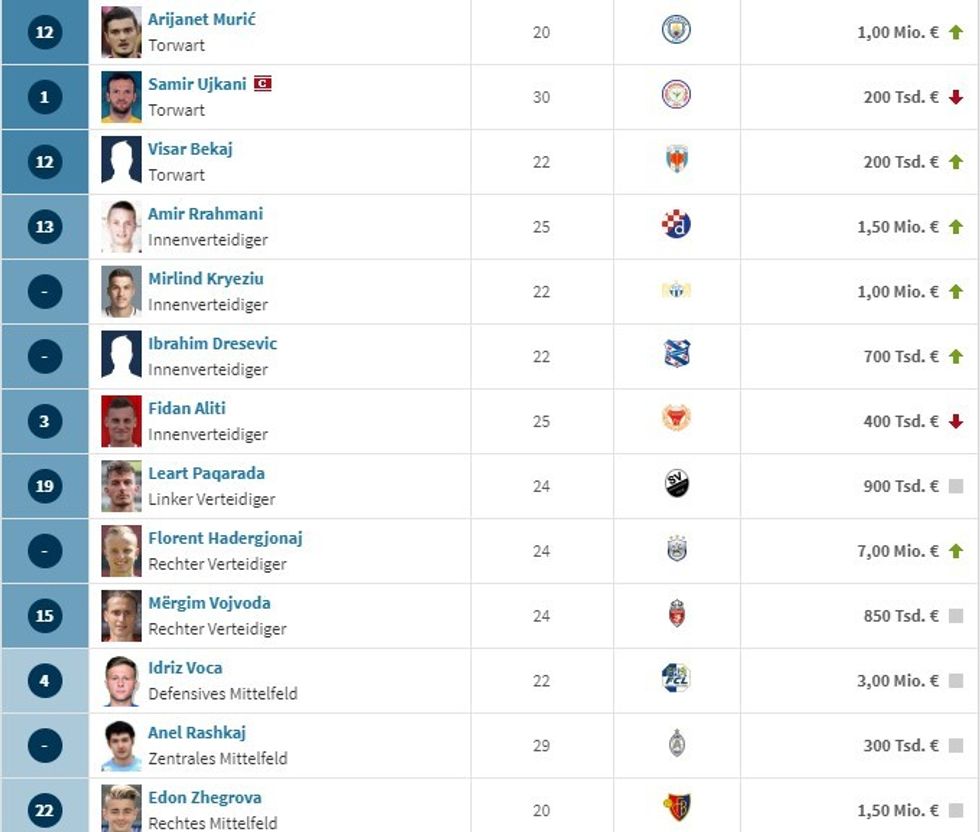
Task: Click Edon Zhegrova's club crest icon
Action: click(x=677, y=807)
